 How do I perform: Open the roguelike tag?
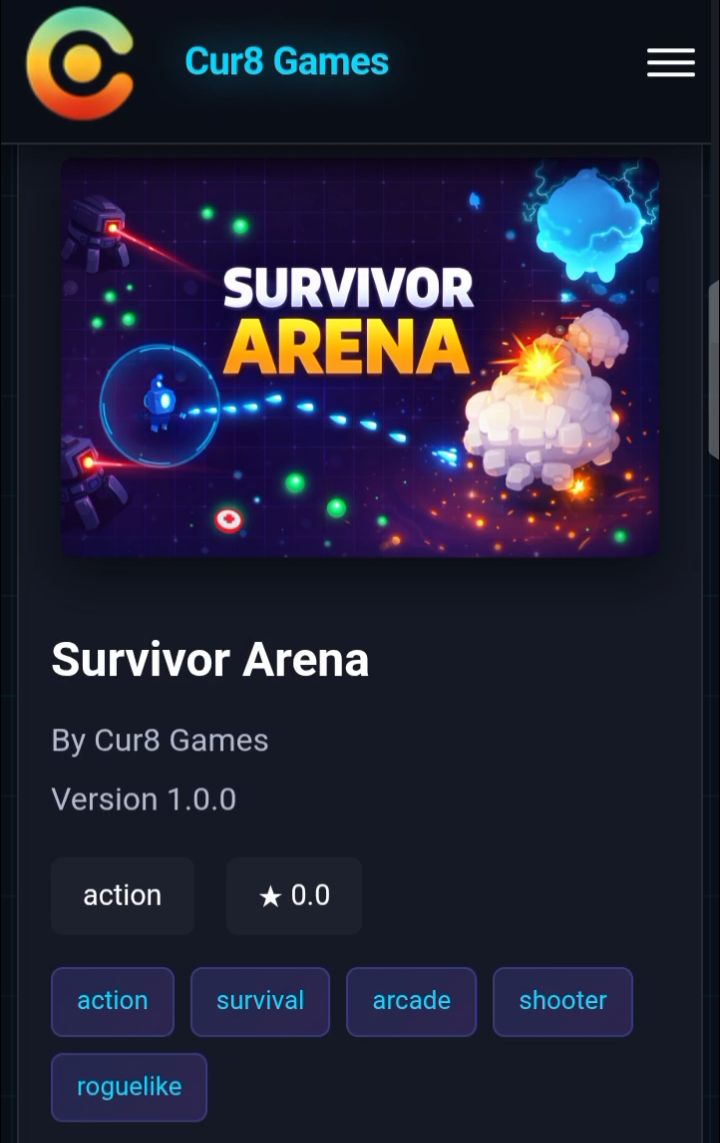129,1087
